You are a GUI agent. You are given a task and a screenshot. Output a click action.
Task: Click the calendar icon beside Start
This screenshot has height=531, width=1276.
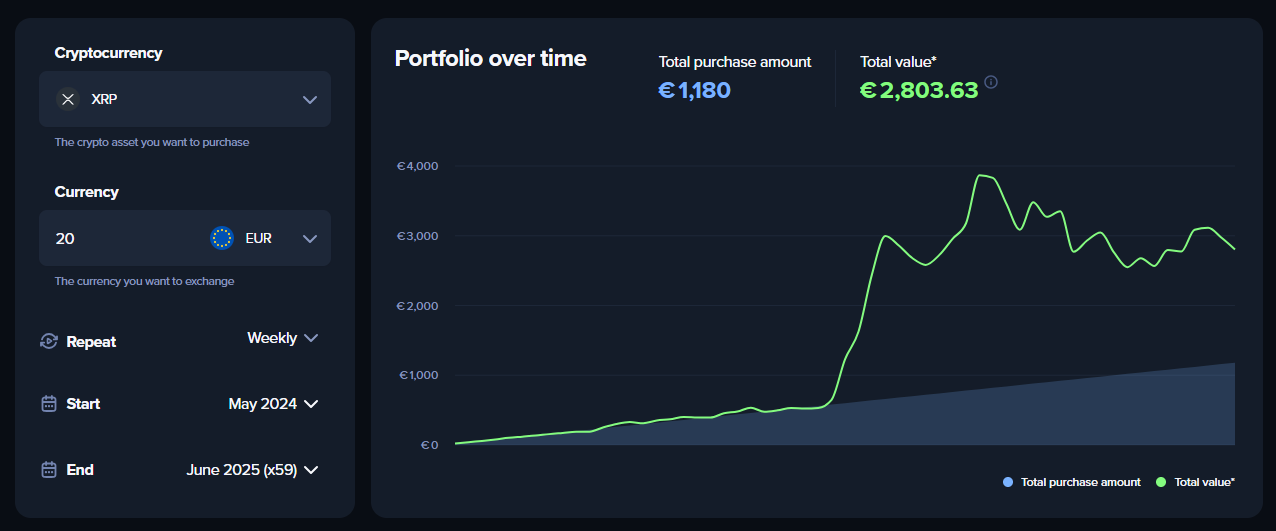pos(49,404)
